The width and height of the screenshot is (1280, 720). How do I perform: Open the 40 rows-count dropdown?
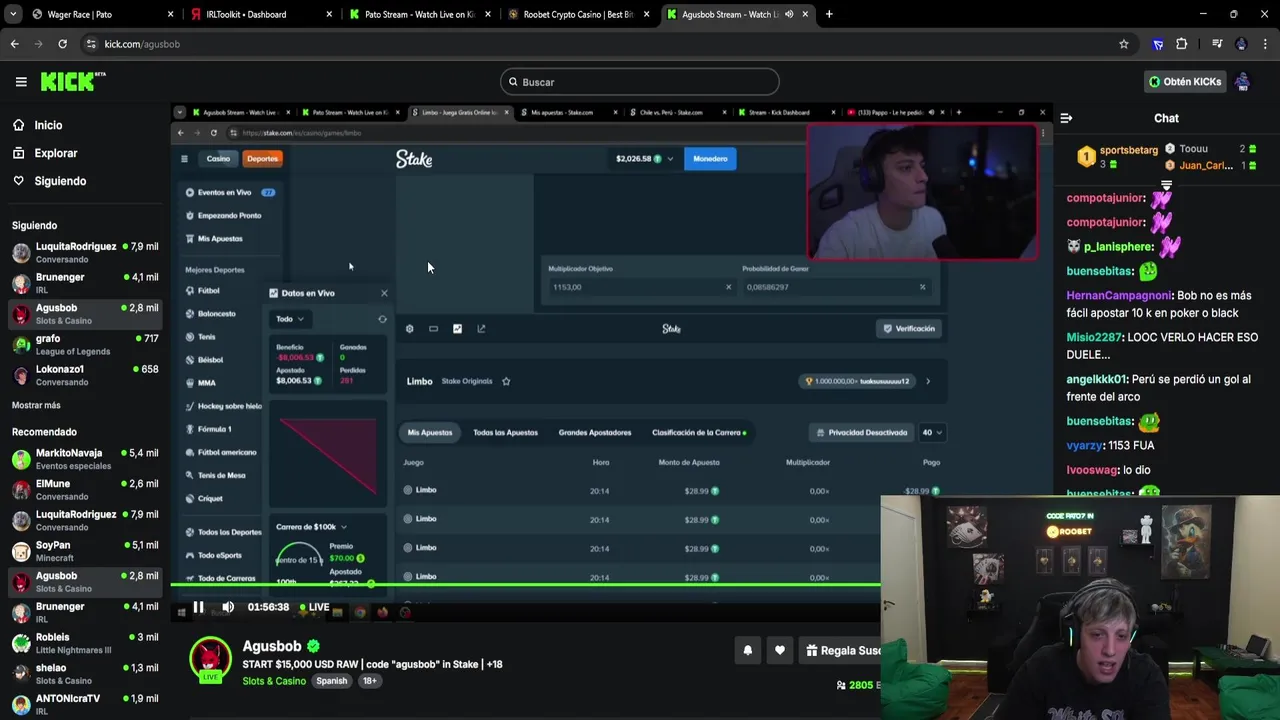pos(931,433)
